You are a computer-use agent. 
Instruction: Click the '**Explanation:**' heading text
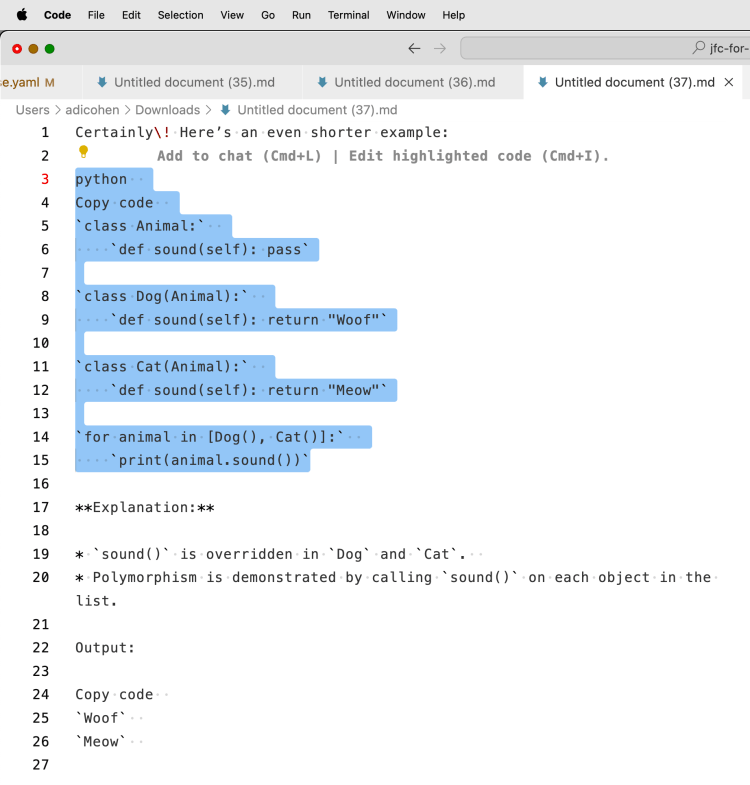[145, 508]
